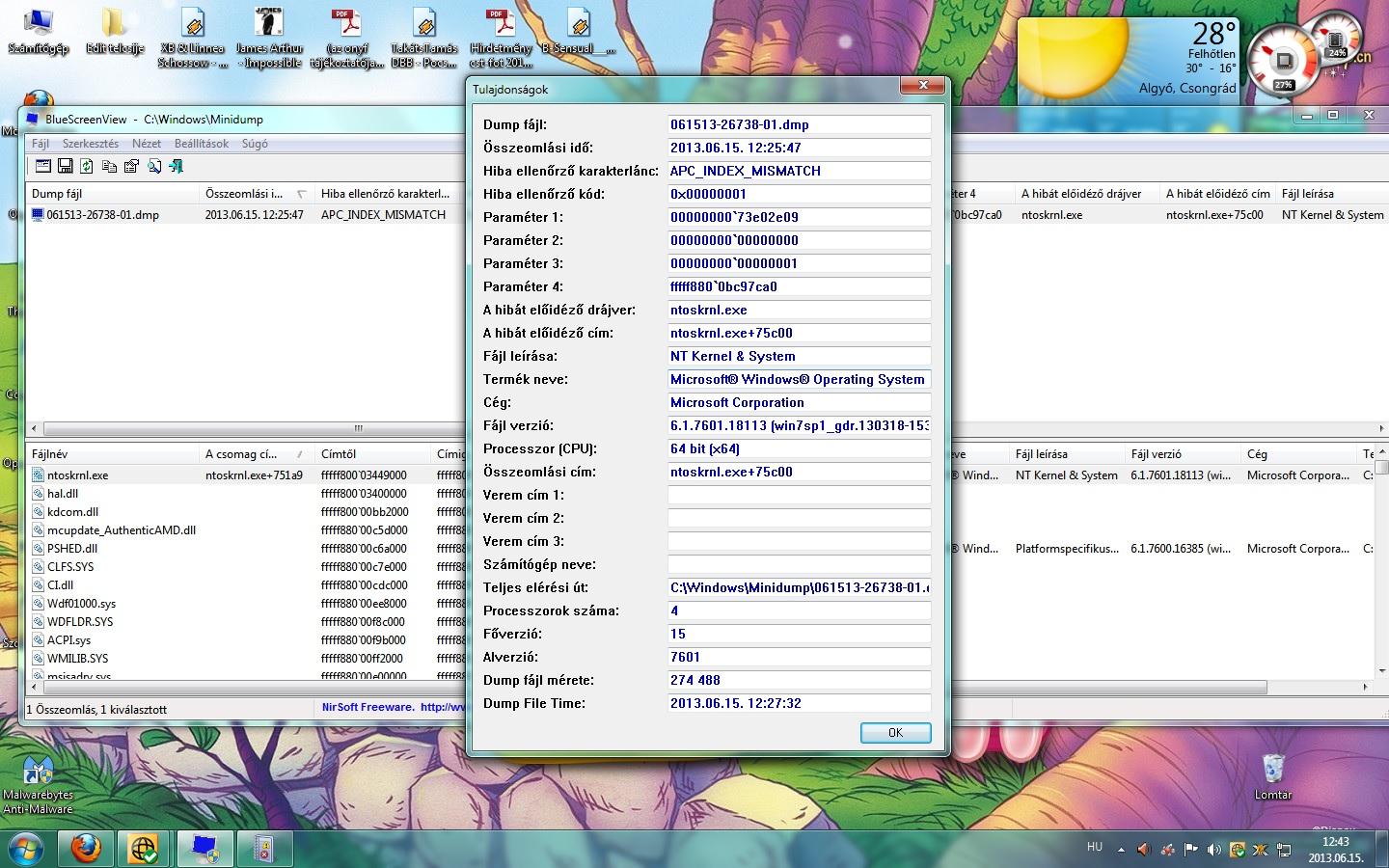Launch Malwarebytes Anti-Malware desktop shortcut

(38, 786)
